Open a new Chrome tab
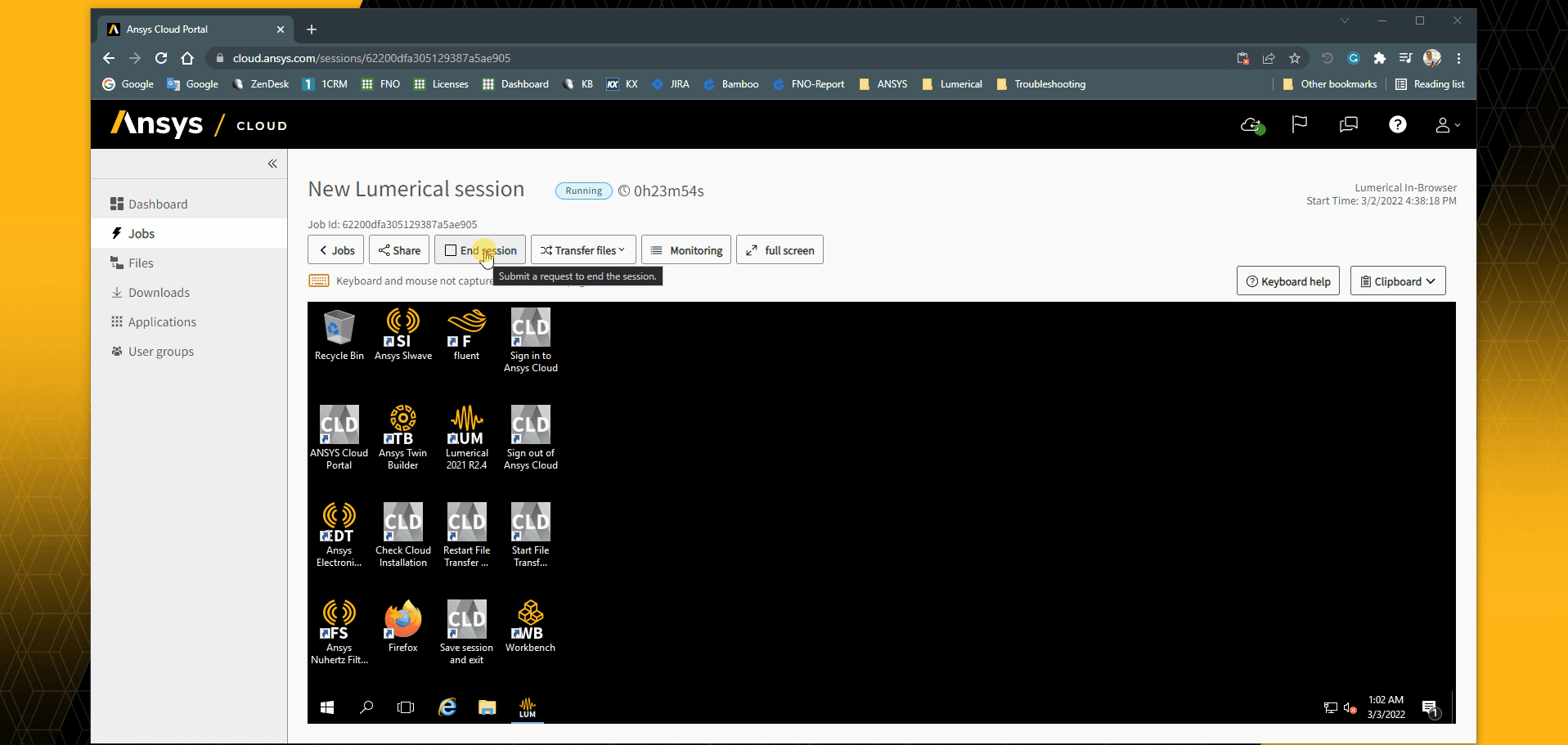 312,29
